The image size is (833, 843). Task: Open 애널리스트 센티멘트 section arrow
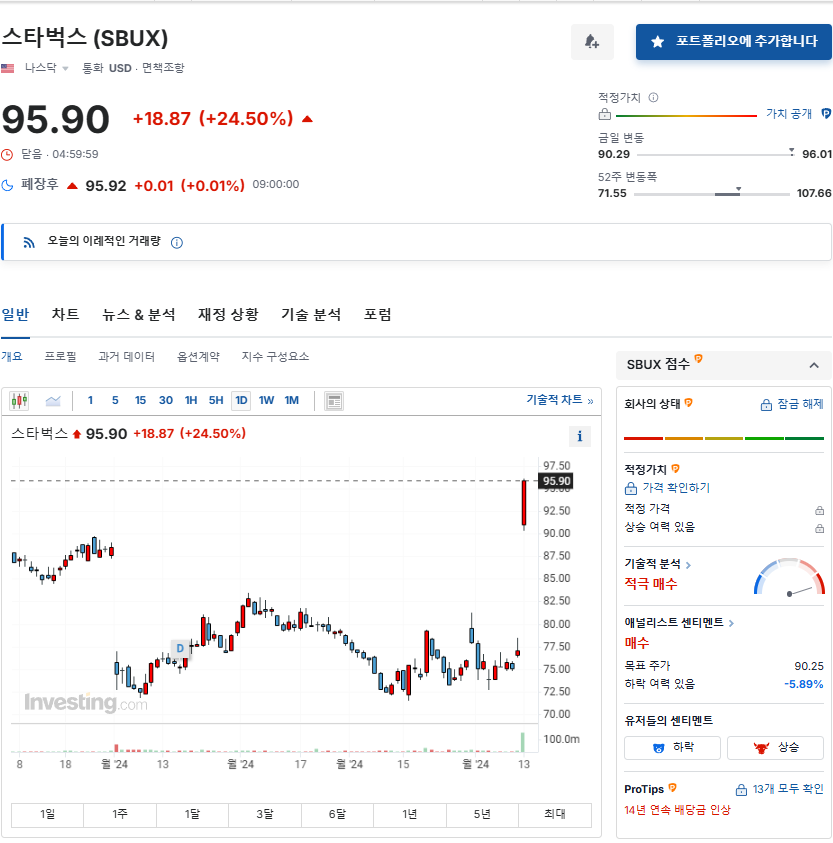[731, 623]
